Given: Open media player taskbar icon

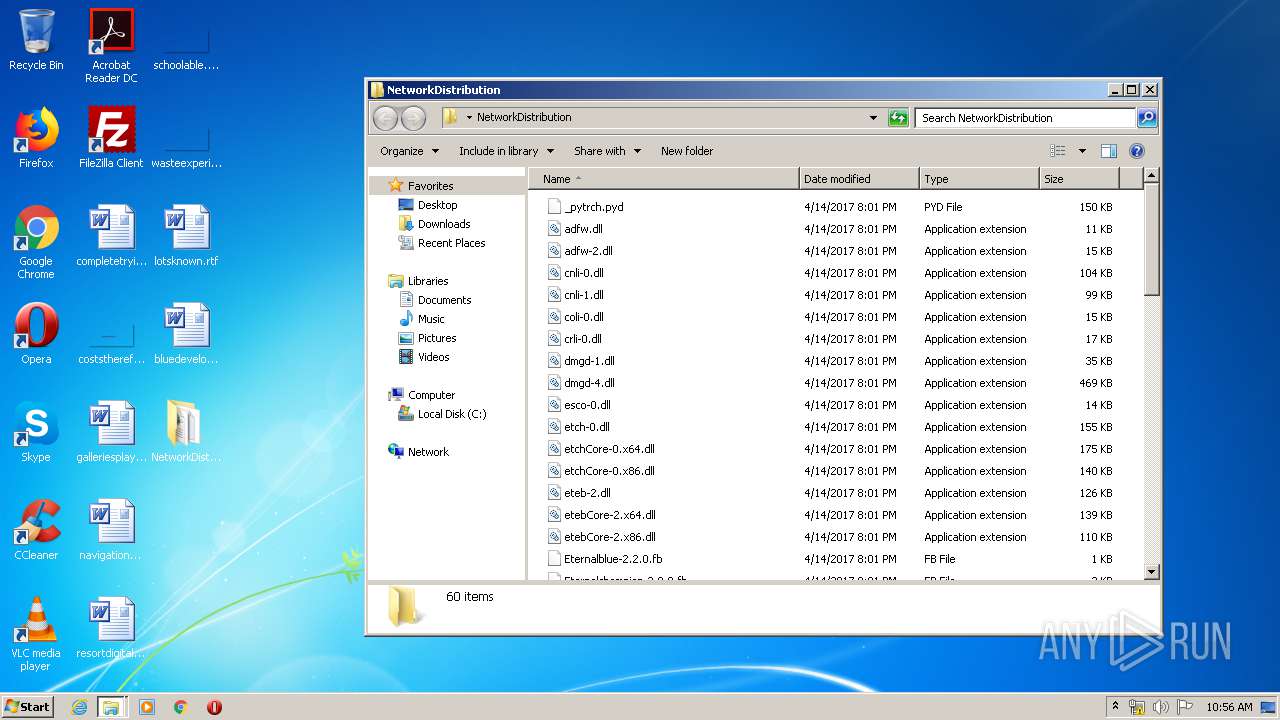Looking at the screenshot, I should pyautogui.click(x=147, y=707).
